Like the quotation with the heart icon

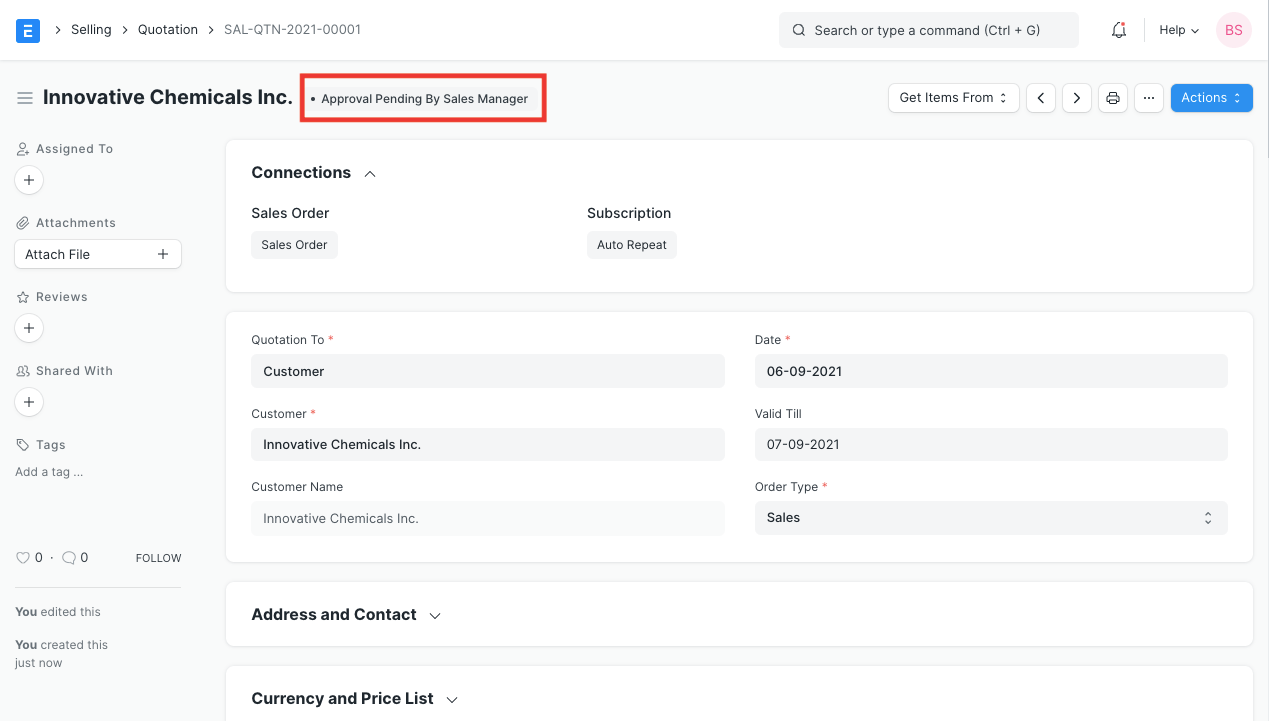pyautogui.click(x=24, y=557)
